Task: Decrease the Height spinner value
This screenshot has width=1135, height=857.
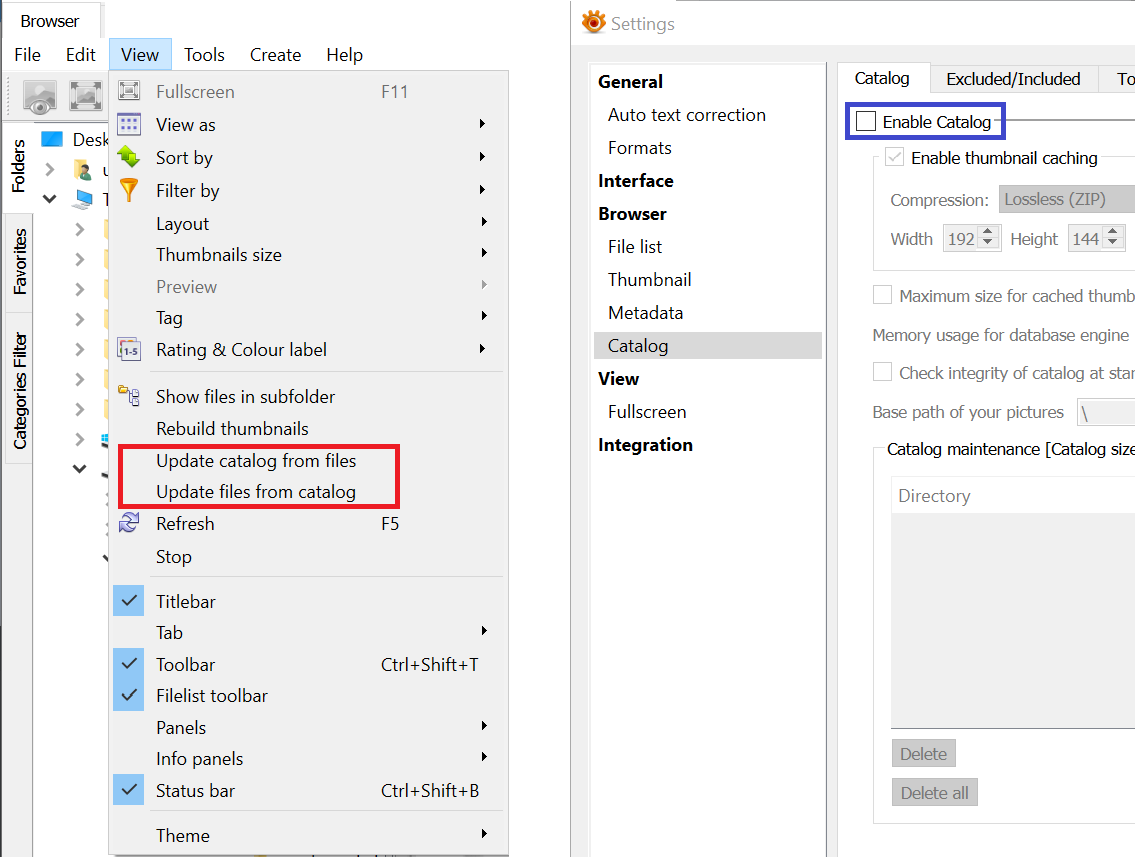Action: [x=1113, y=243]
